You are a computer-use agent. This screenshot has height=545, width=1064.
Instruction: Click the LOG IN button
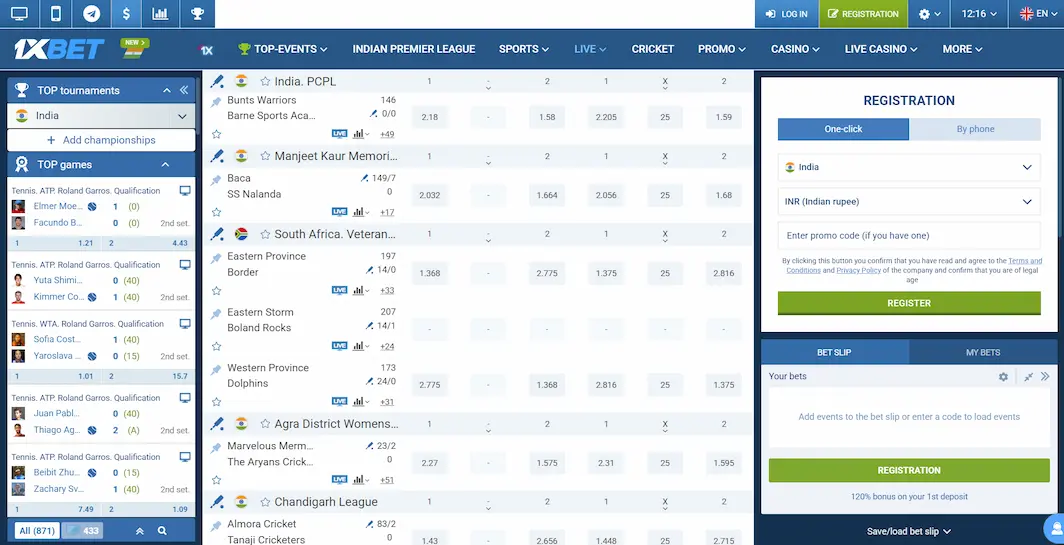point(786,14)
